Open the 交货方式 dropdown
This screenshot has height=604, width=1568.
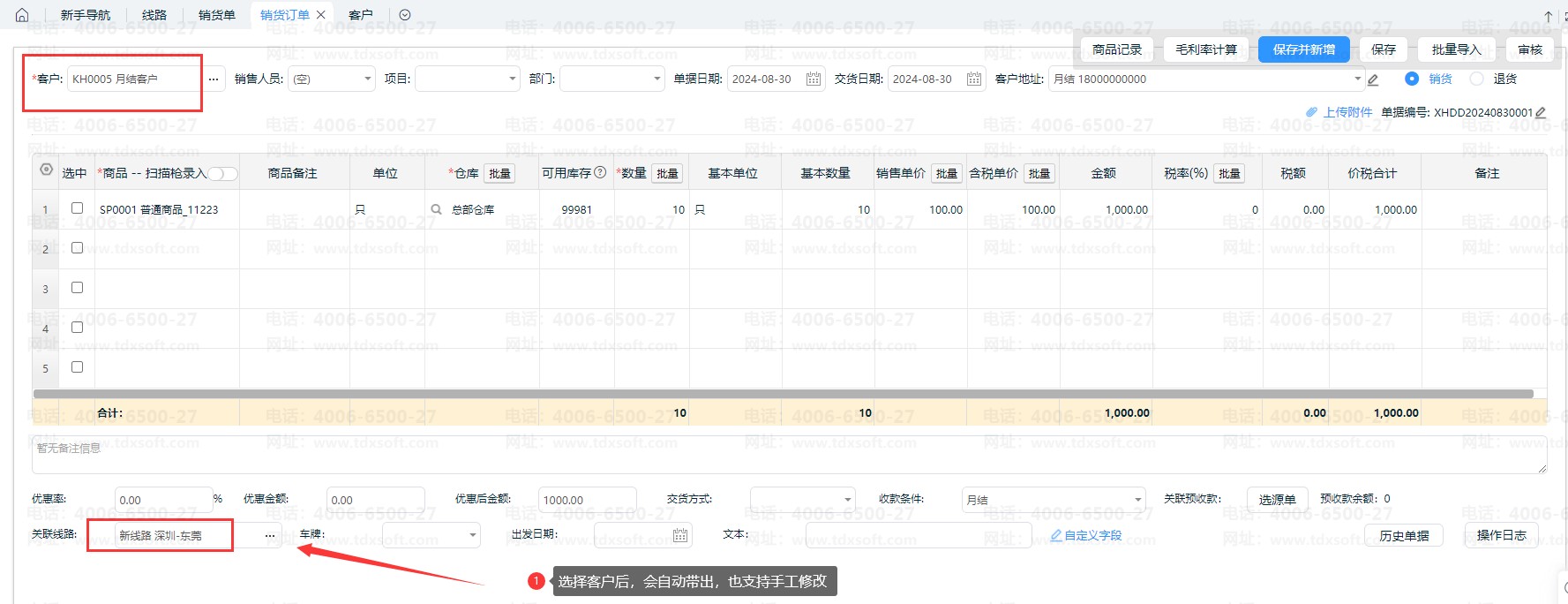[847, 500]
